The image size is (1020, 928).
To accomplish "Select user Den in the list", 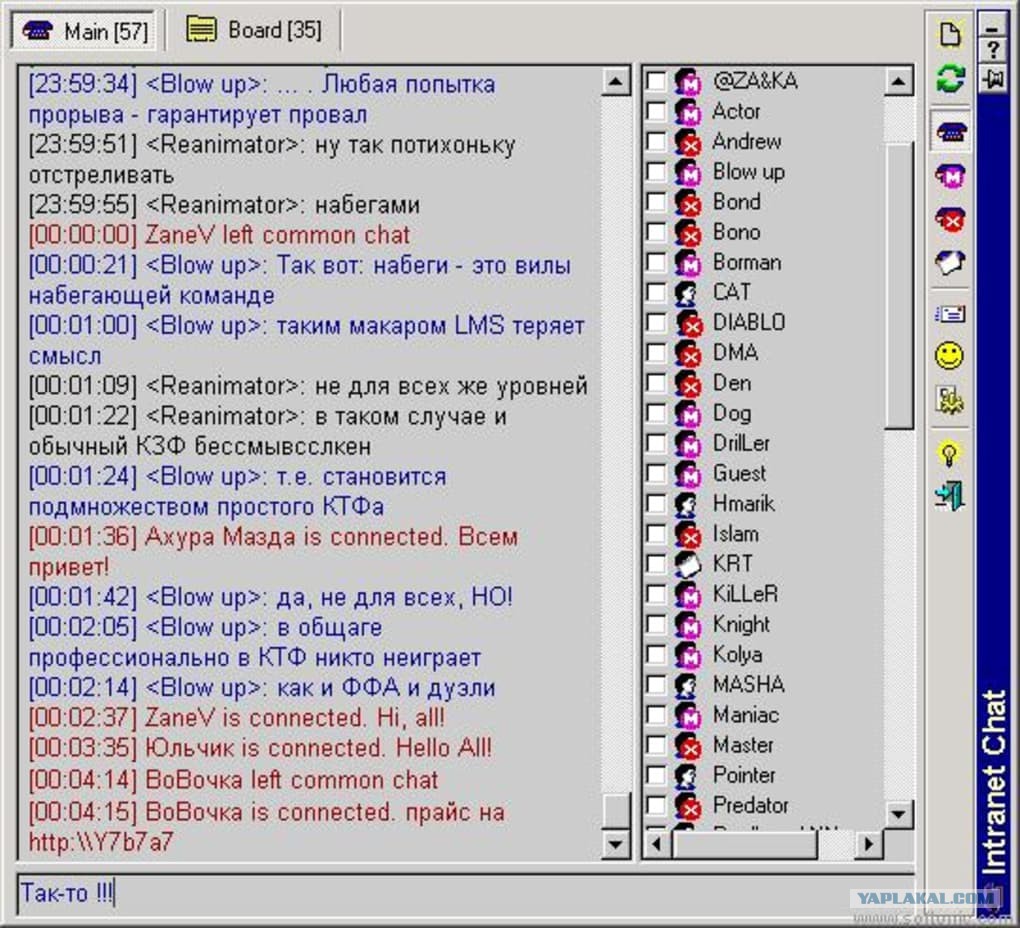I will (x=732, y=383).
